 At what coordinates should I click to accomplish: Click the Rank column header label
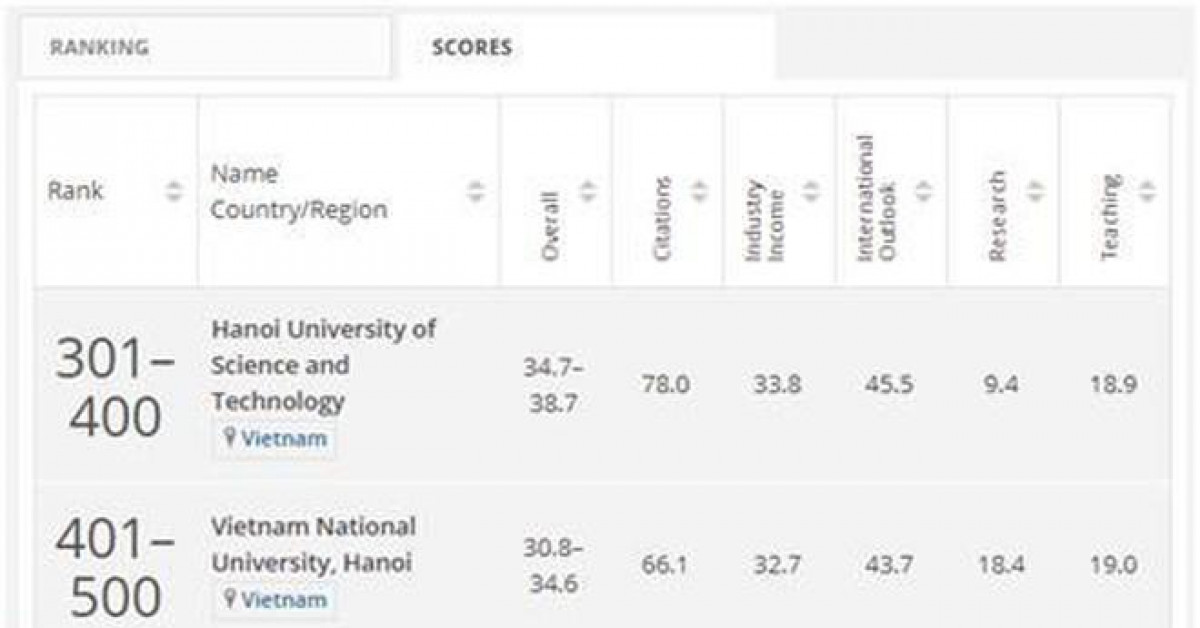[x=76, y=191]
